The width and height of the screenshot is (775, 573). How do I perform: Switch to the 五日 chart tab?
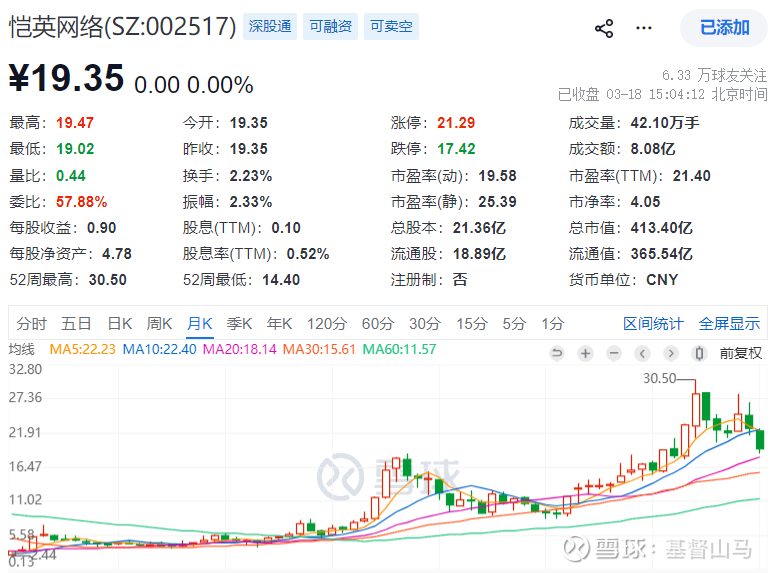(76, 324)
